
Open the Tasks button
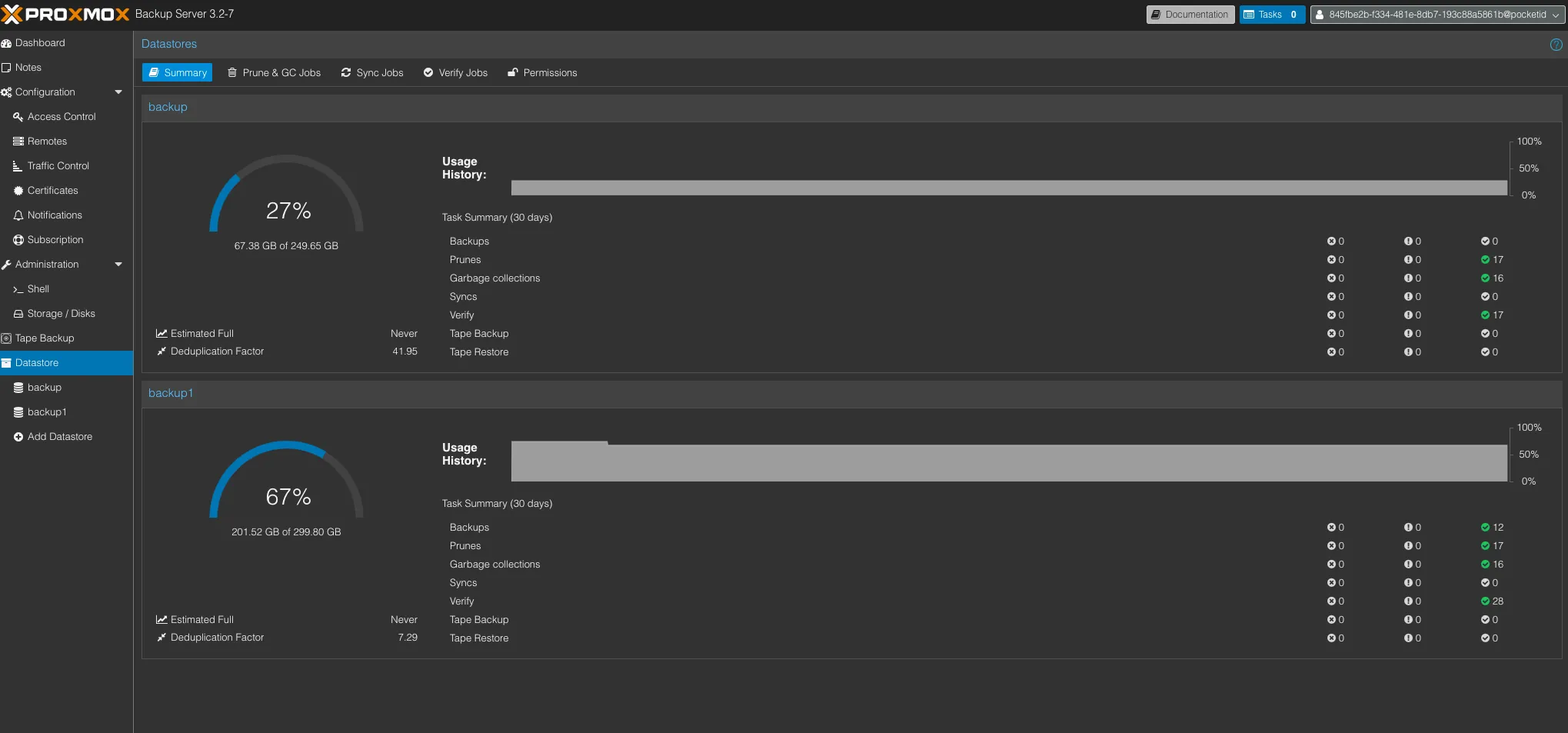[1271, 15]
